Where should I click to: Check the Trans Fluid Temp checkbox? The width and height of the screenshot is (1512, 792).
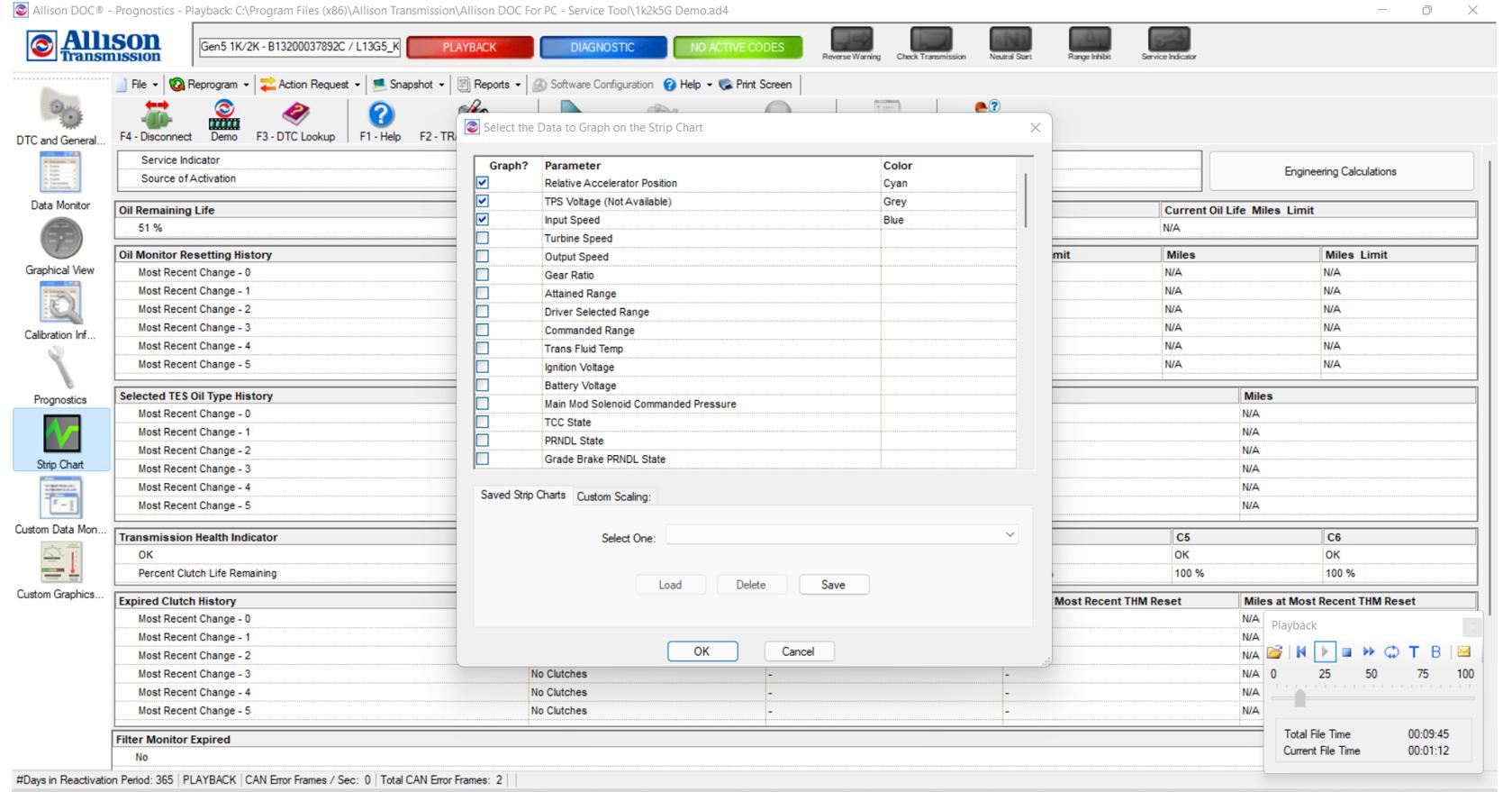pos(483,349)
